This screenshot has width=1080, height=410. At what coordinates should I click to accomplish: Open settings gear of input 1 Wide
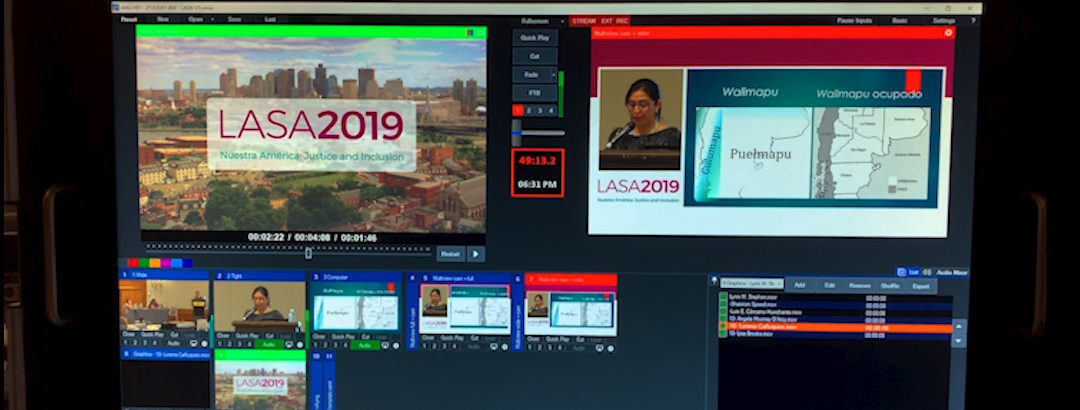click(204, 343)
